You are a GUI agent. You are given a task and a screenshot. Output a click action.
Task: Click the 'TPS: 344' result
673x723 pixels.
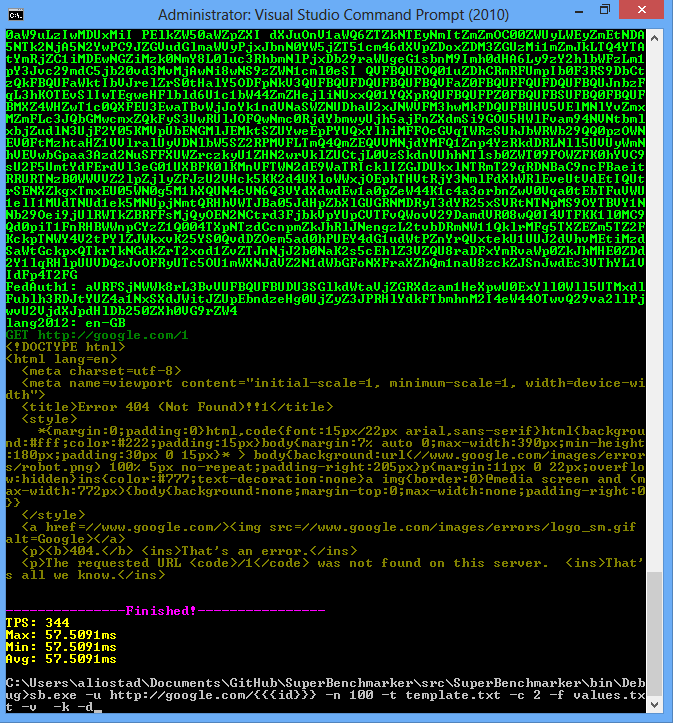[x=38, y=623]
